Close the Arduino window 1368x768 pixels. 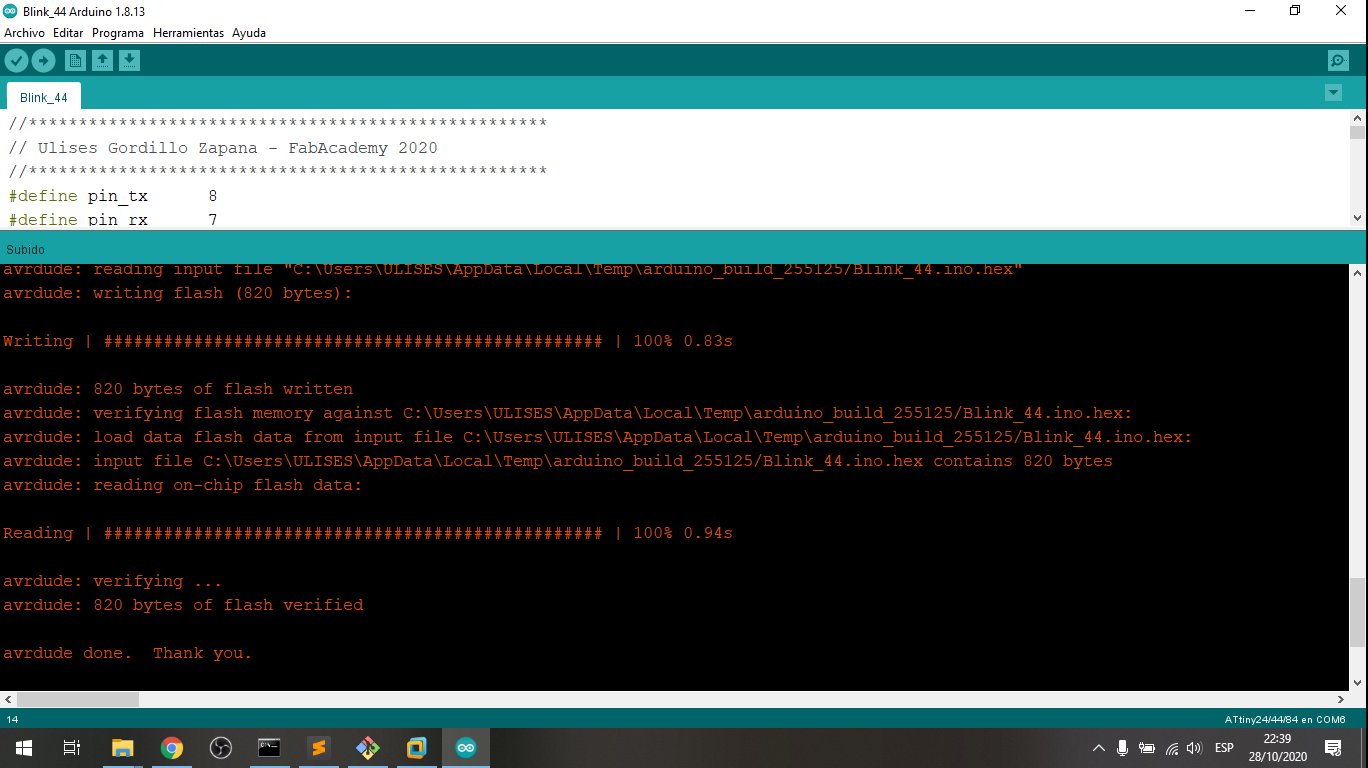tap(1341, 10)
